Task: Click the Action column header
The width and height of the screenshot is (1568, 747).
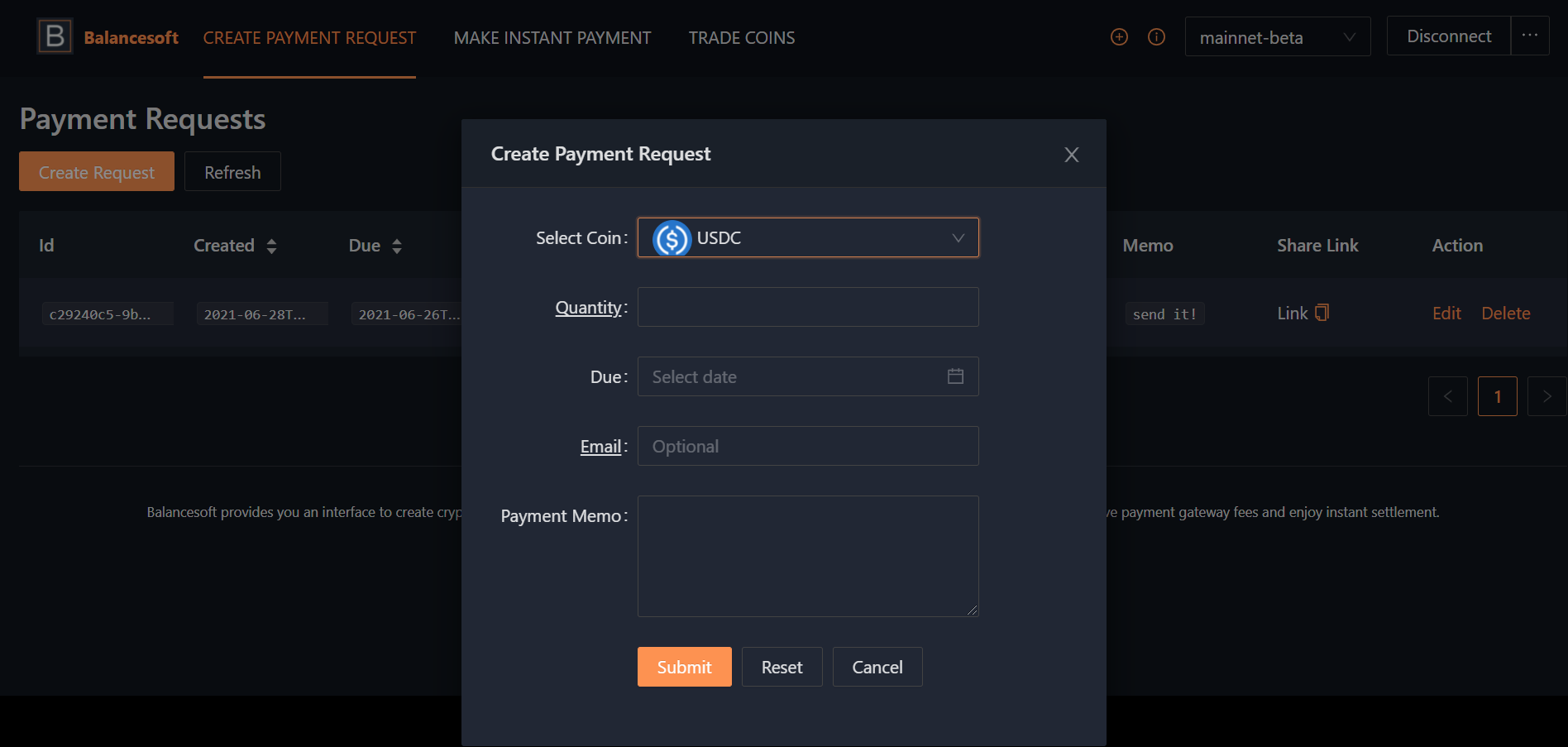Action: tap(1457, 246)
